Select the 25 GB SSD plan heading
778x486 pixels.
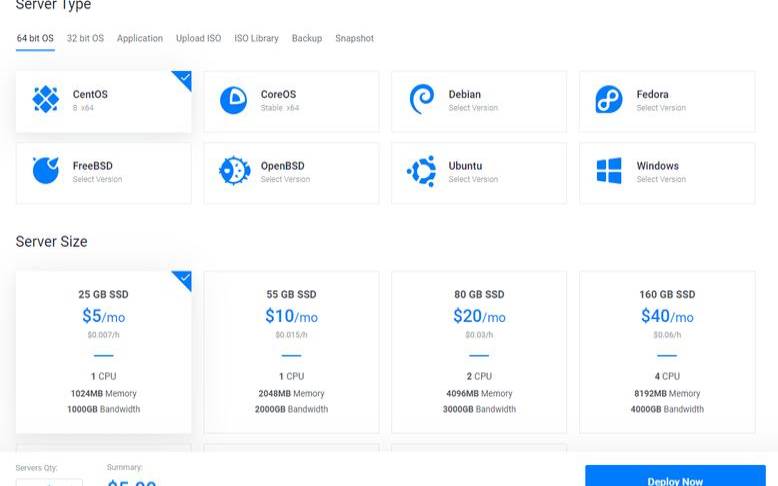pyautogui.click(x=103, y=294)
